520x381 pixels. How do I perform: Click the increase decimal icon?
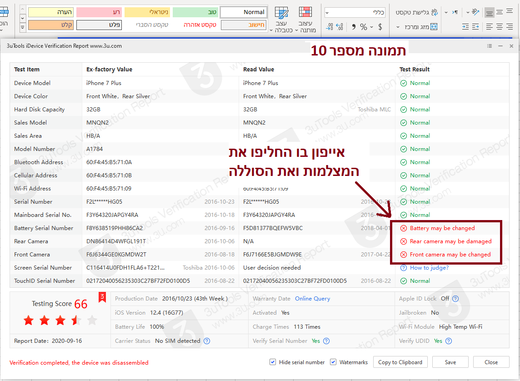tap(340, 27)
